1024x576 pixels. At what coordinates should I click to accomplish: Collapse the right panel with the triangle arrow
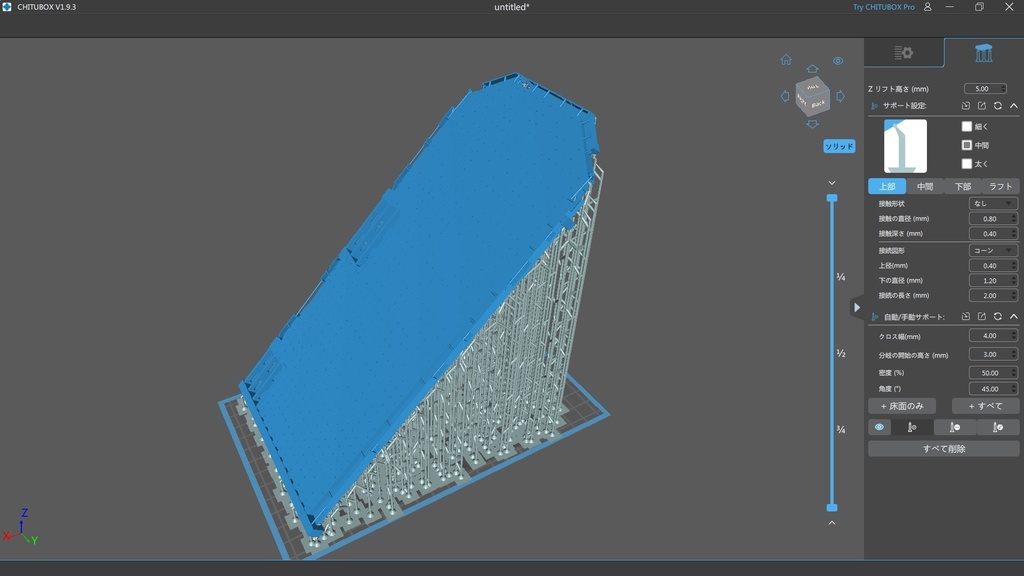[x=857, y=308]
